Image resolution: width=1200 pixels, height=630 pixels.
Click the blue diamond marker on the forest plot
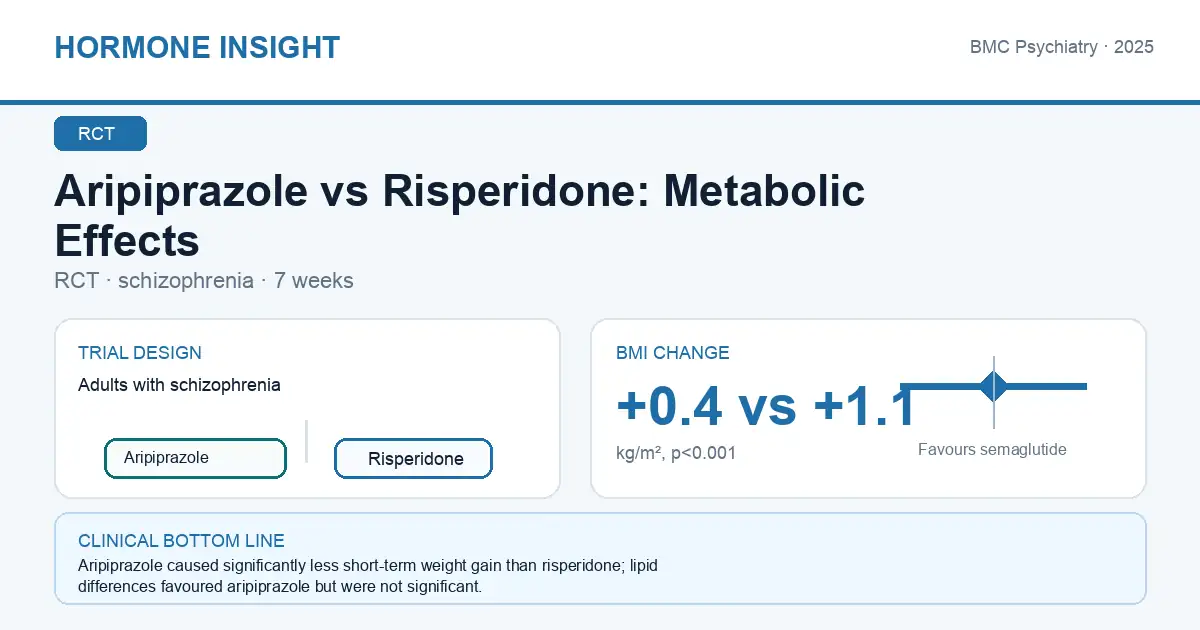coord(994,386)
